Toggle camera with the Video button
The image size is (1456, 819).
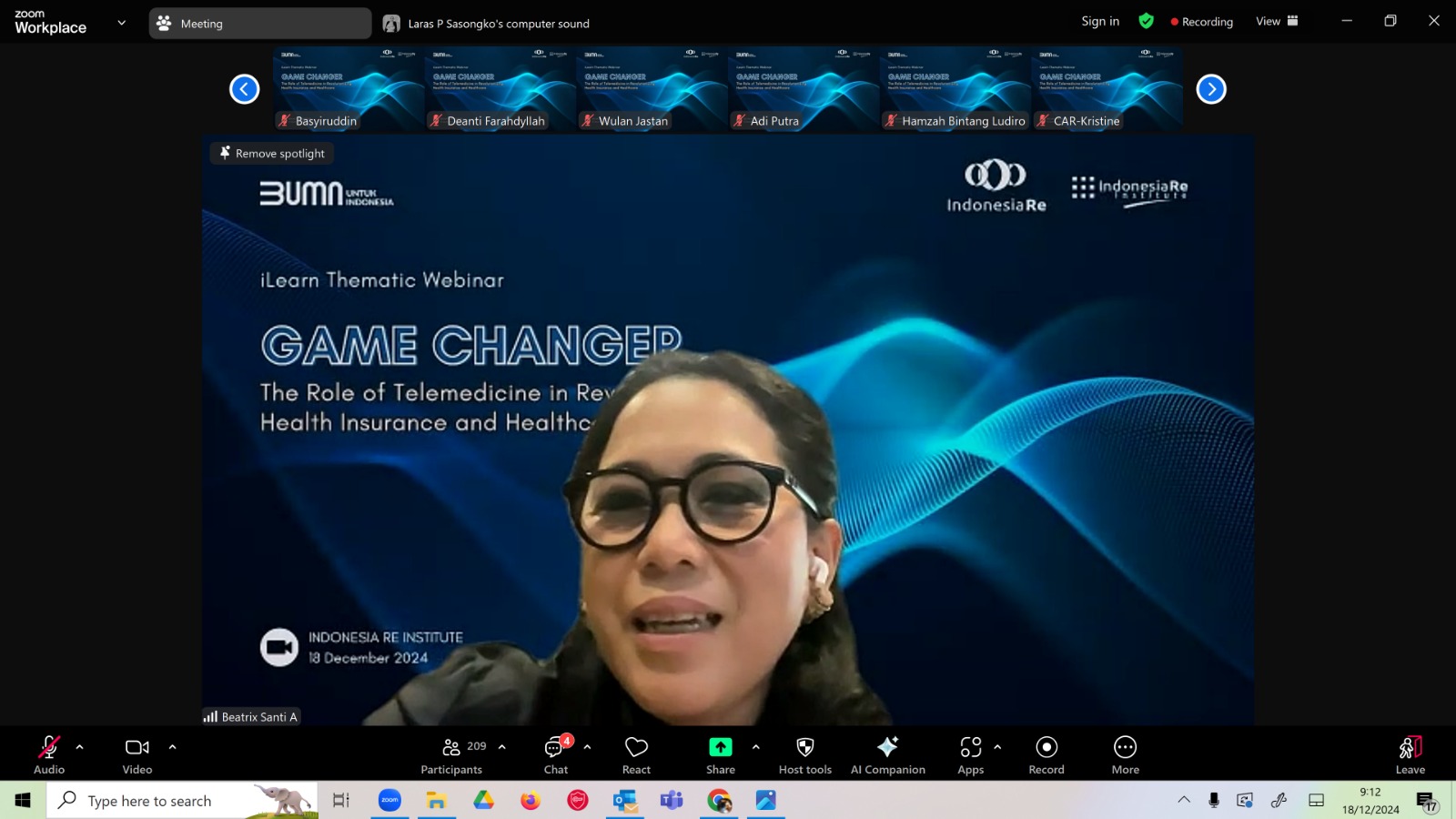137,754
